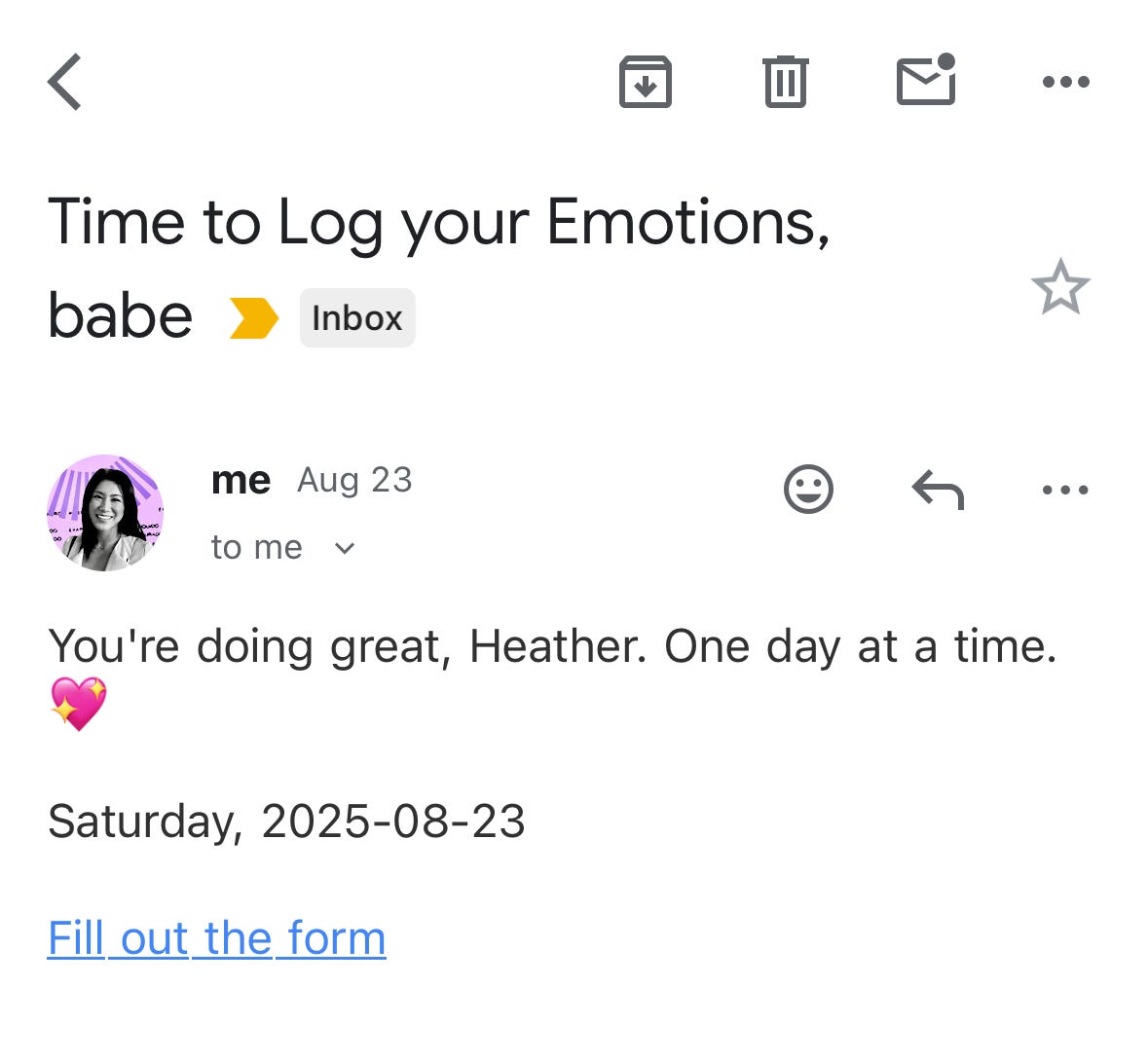The height and width of the screenshot is (1059, 1148).
Task: Archive this email
Action: pos(645,81)
